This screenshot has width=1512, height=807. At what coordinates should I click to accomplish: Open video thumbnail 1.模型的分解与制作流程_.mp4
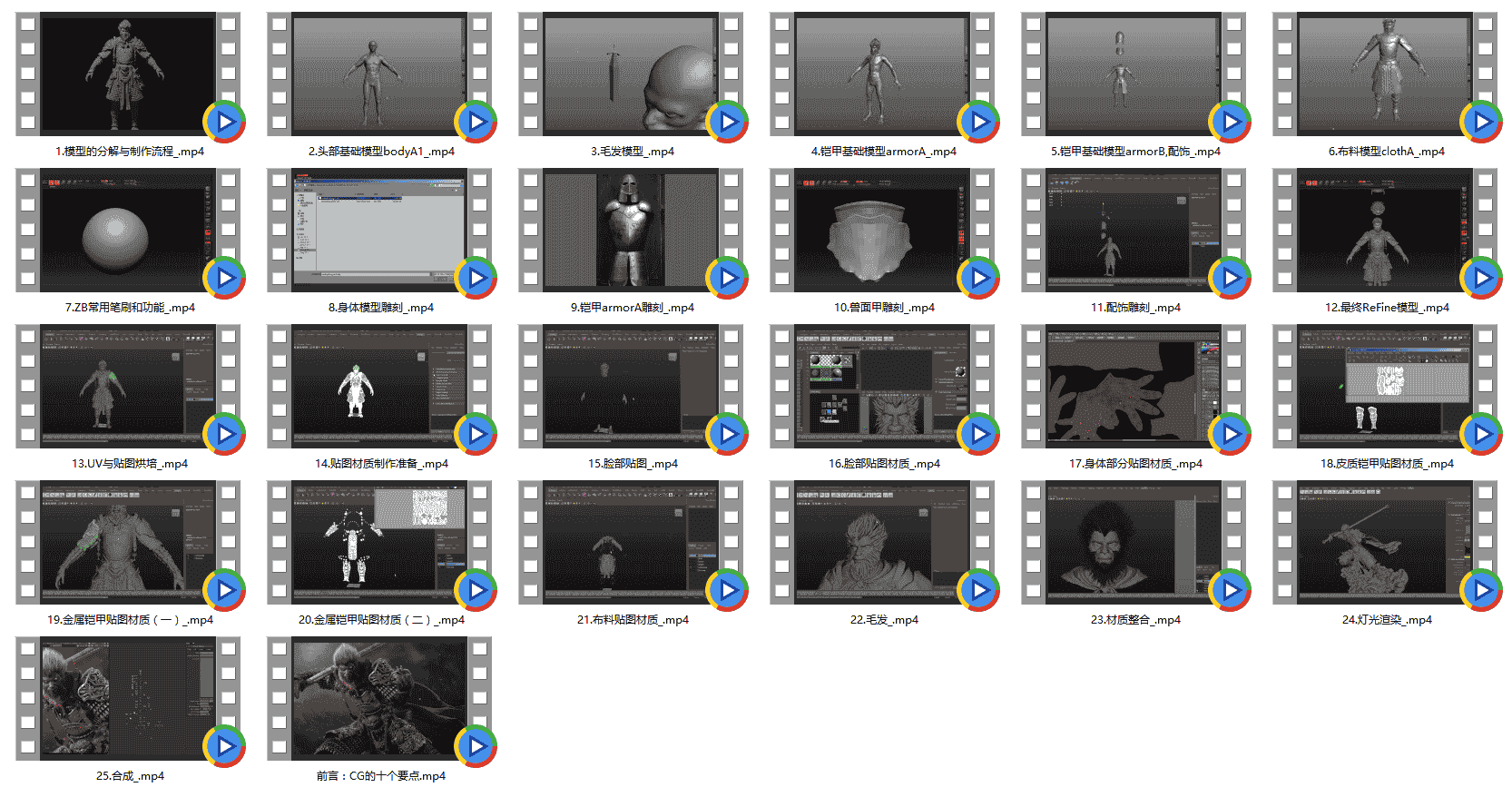tap(128, 74)
